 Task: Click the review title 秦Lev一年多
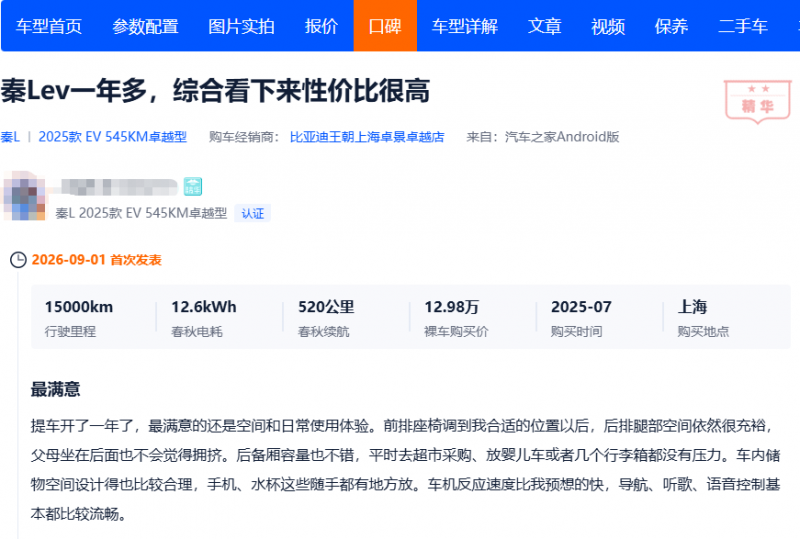pos(215,91)
